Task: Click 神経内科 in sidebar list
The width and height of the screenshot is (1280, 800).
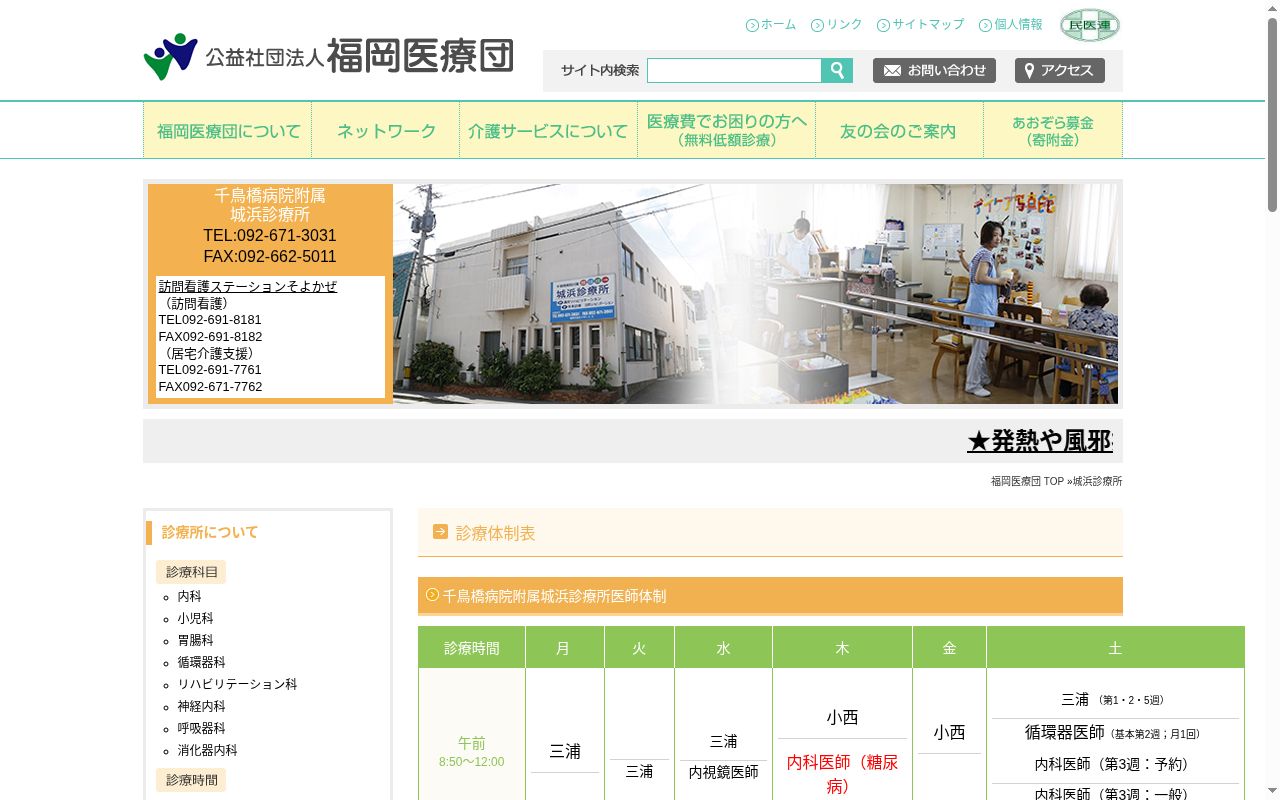Action: tap(201, 706)
